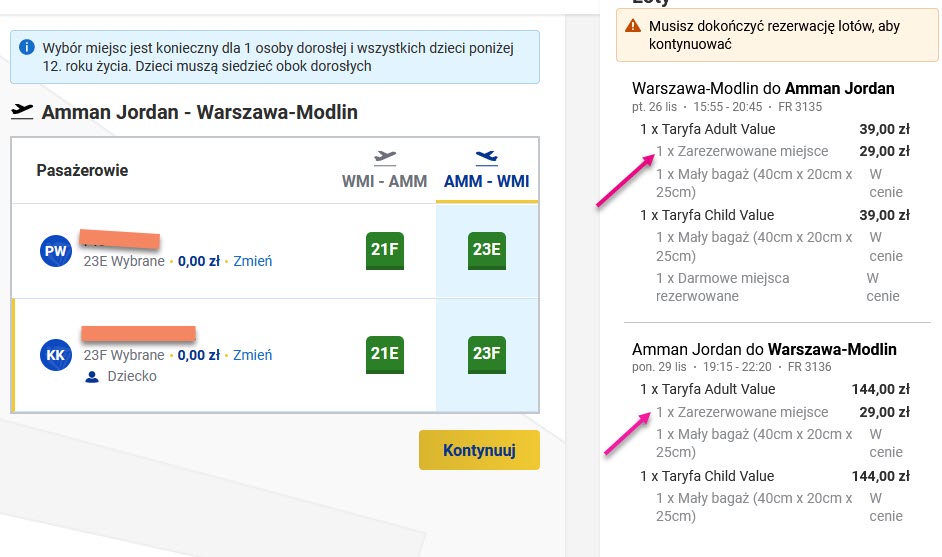Click flight details line containing FR 3135
This screenshot has height=557, width=942.
(x=727, y=107)
